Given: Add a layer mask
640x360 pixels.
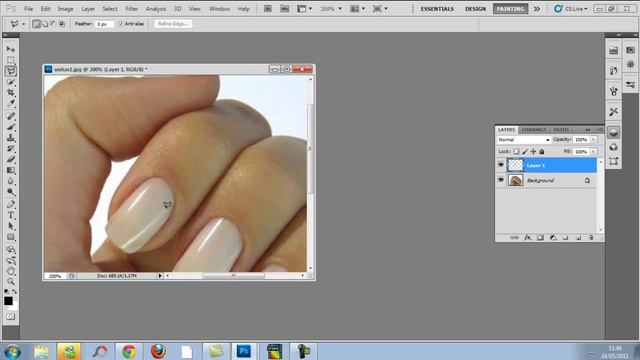Looking at the screenshot, I should [540, 238].
